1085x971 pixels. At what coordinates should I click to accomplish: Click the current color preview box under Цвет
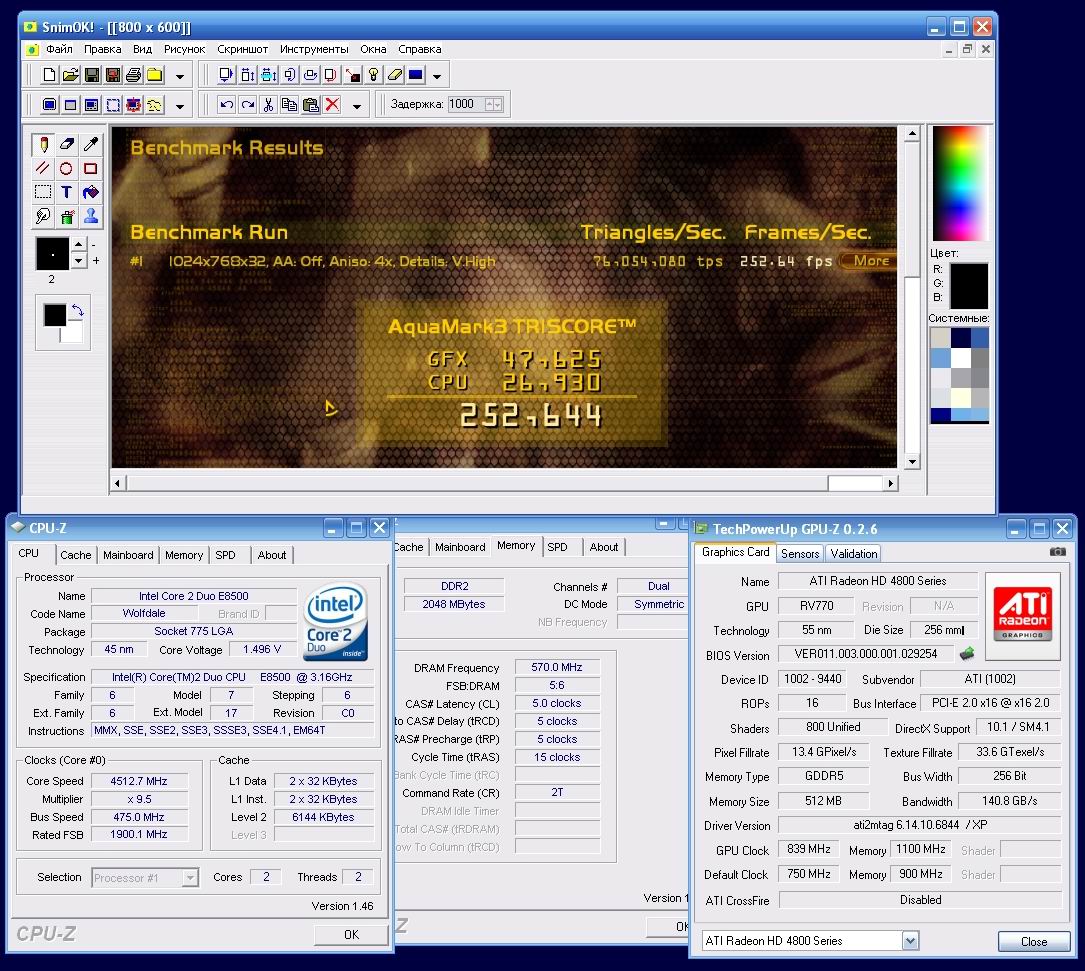coord(968,285)
